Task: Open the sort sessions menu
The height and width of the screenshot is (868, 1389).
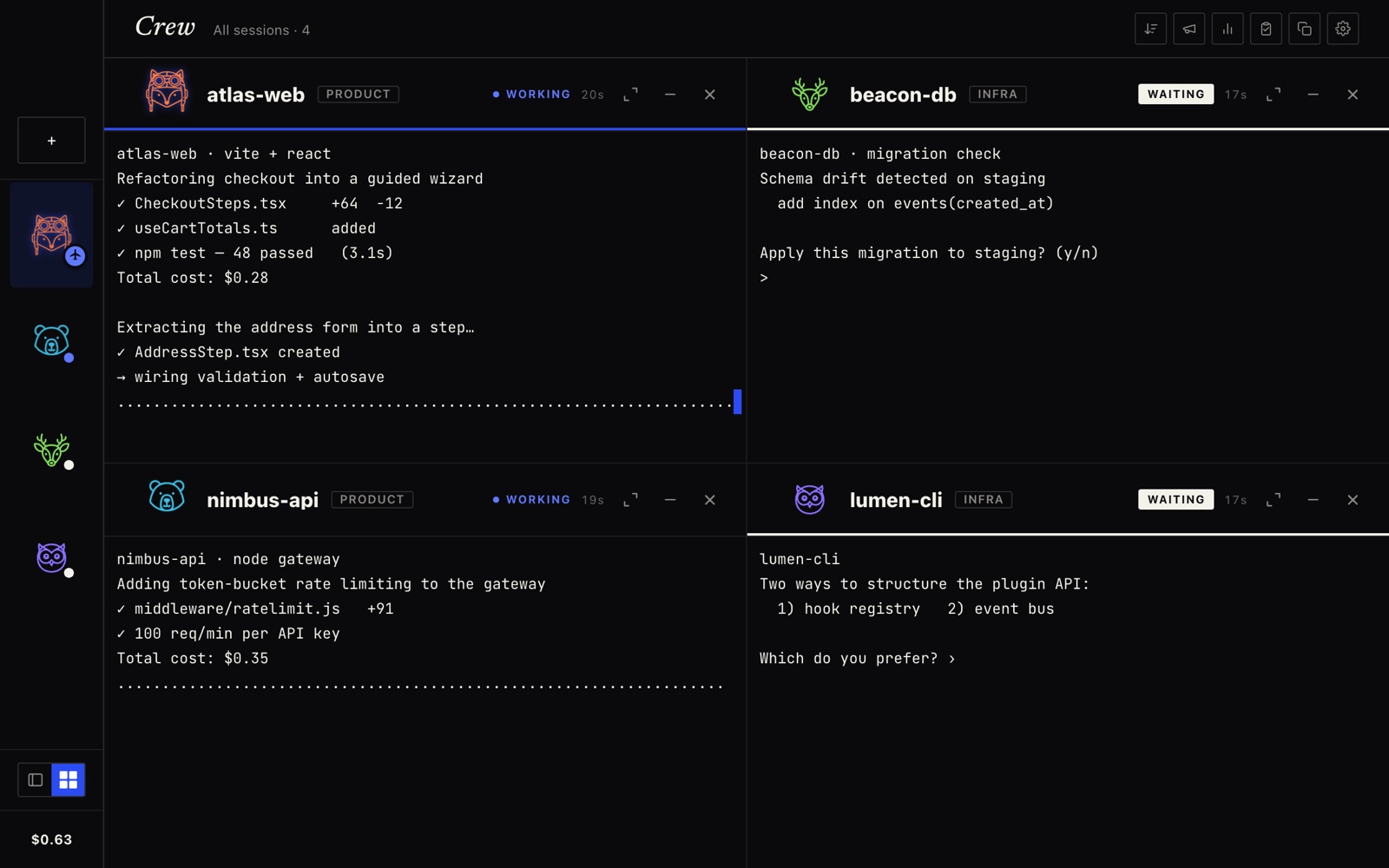Action: coord(1150,29)
